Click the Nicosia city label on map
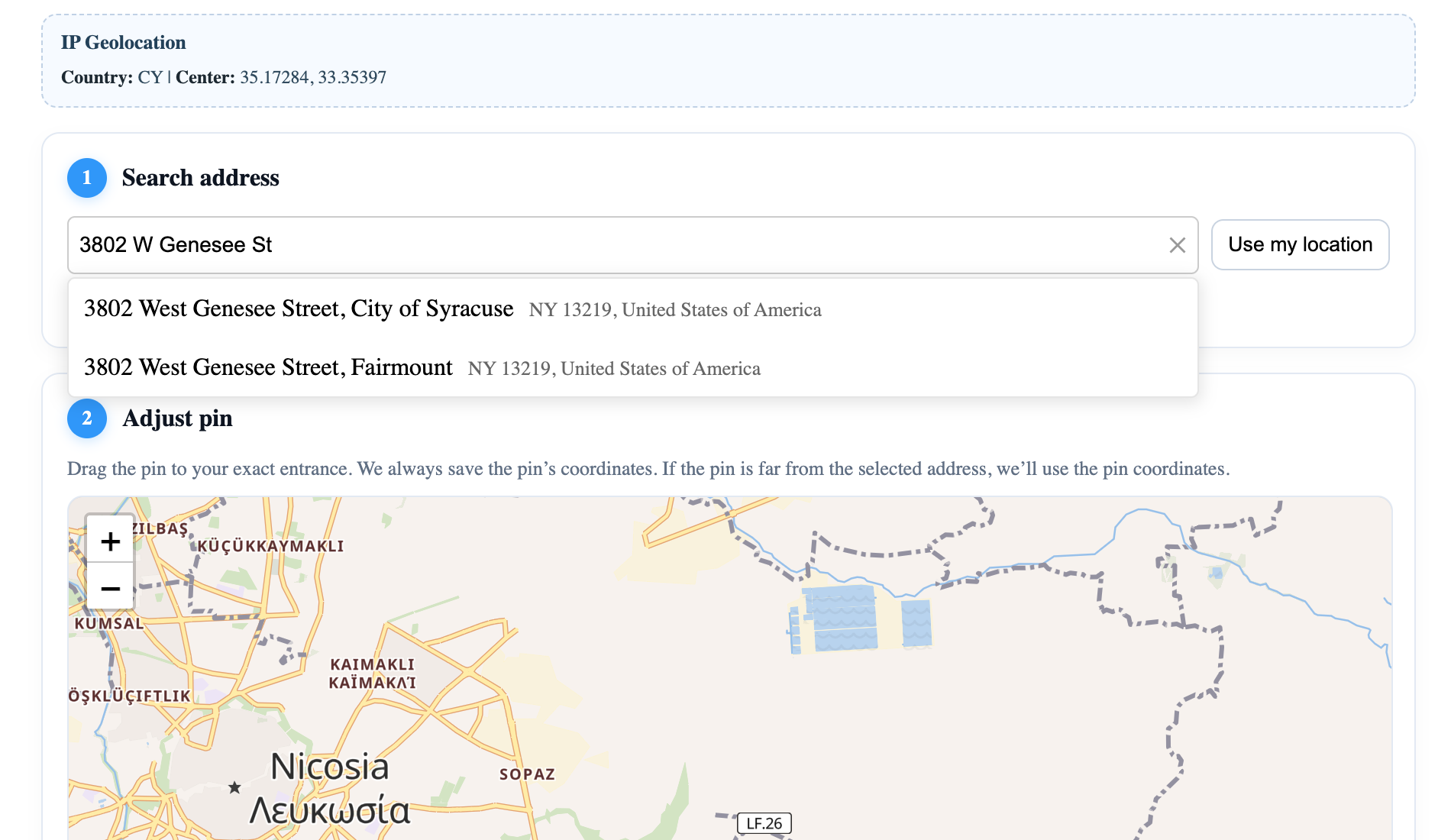This screenshot has height=840, width=1451. (330, 767)
